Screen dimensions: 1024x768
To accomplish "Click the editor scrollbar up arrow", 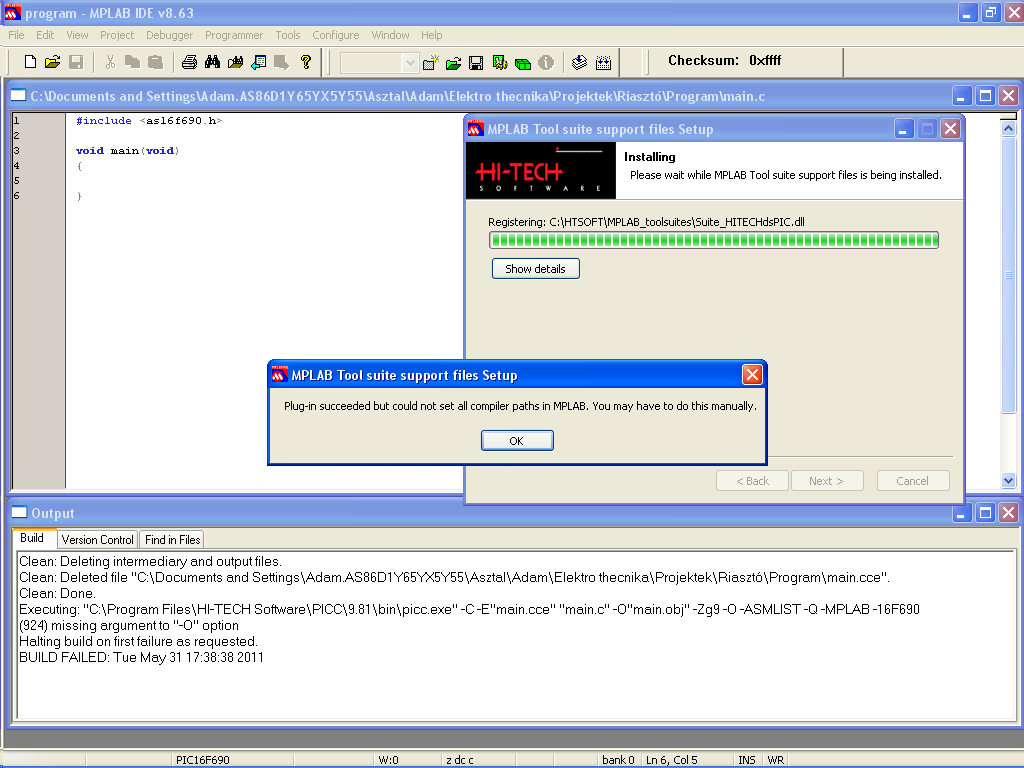I will click(1008, 129).
